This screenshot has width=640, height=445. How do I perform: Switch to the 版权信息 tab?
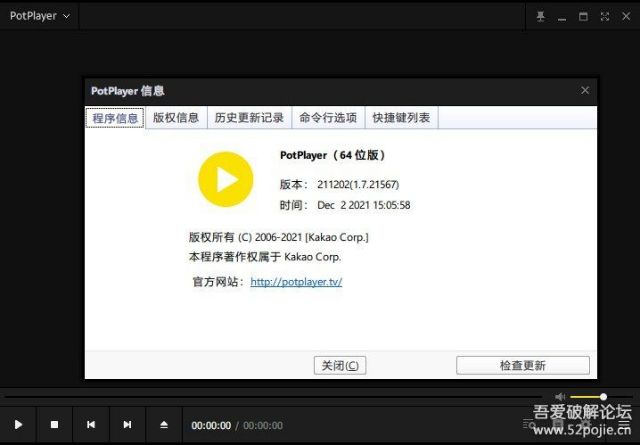click(176, 118)
